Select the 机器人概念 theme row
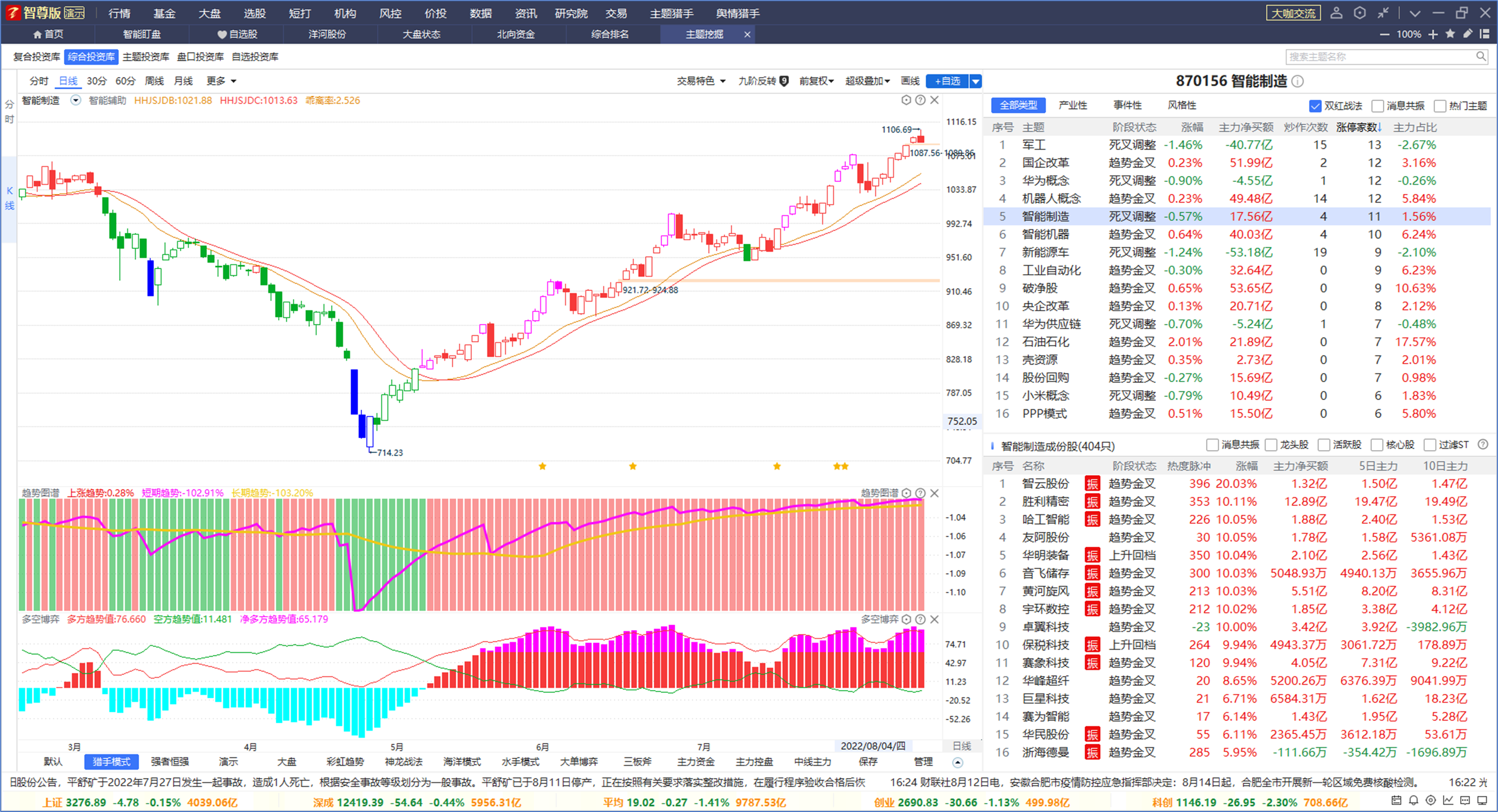Image resolution: width=1498 pixels, height=812 pixels. 1237,198
